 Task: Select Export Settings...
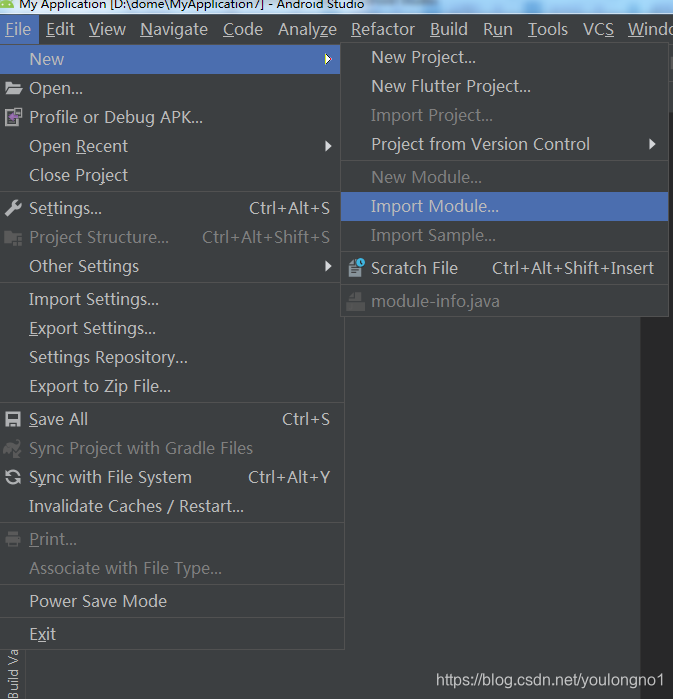tap(172, 328)
